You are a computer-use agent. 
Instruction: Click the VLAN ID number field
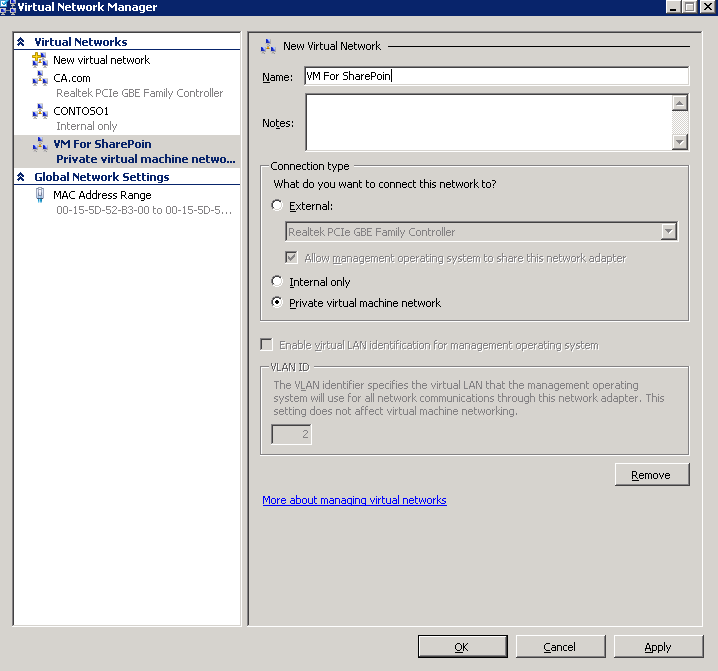[x=292, y=434]
